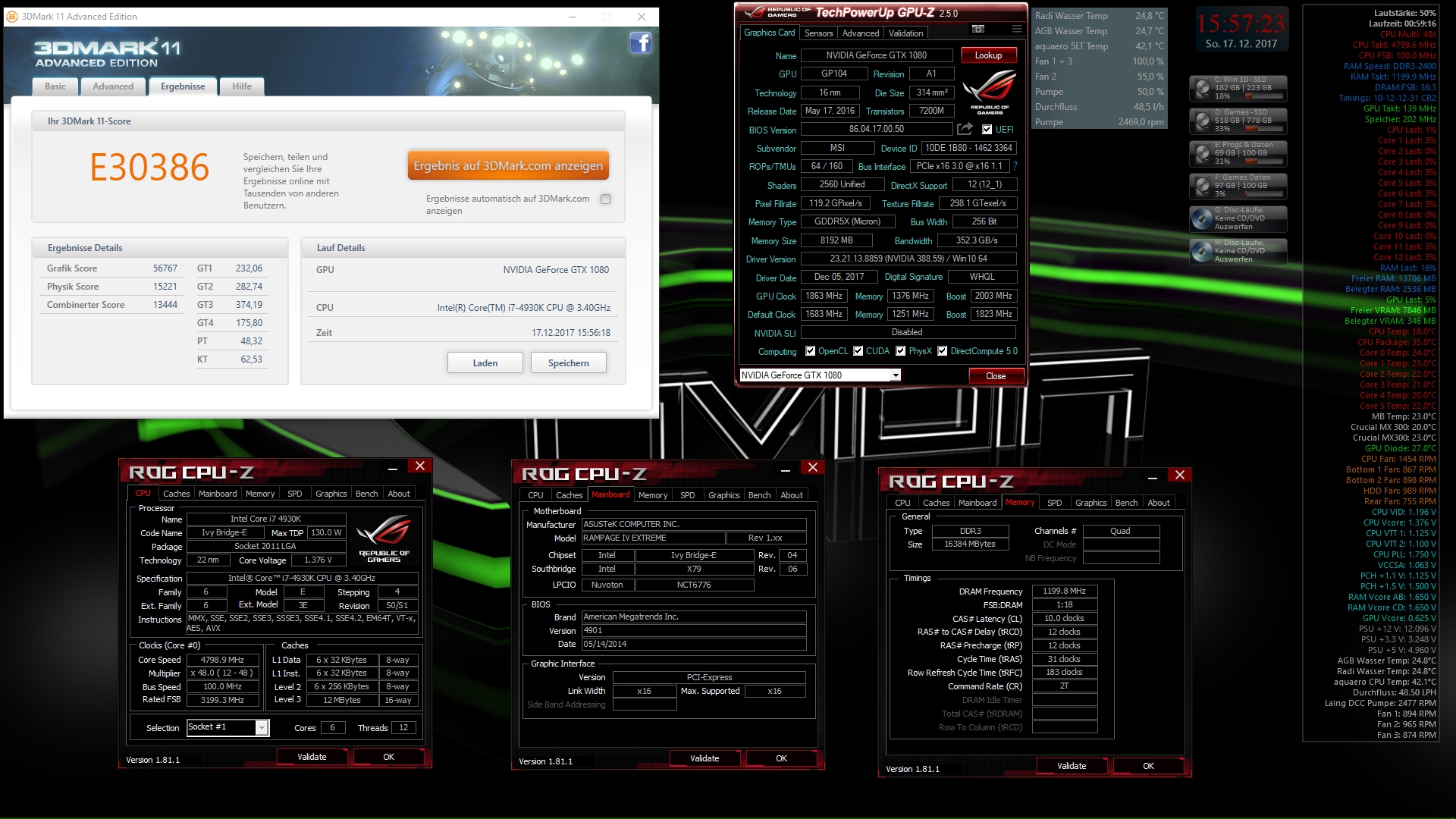The image size is (1456, 819).
Task: Click the Laden button
Action: coord(485,363)
